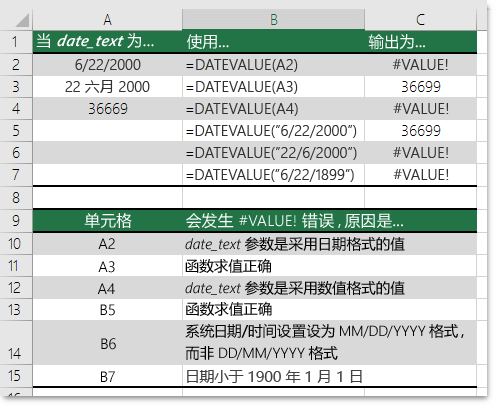502x411 pixels.
Task: Select formula =DATEVALUE(A4) cell
Action: [x=273, y=109]
